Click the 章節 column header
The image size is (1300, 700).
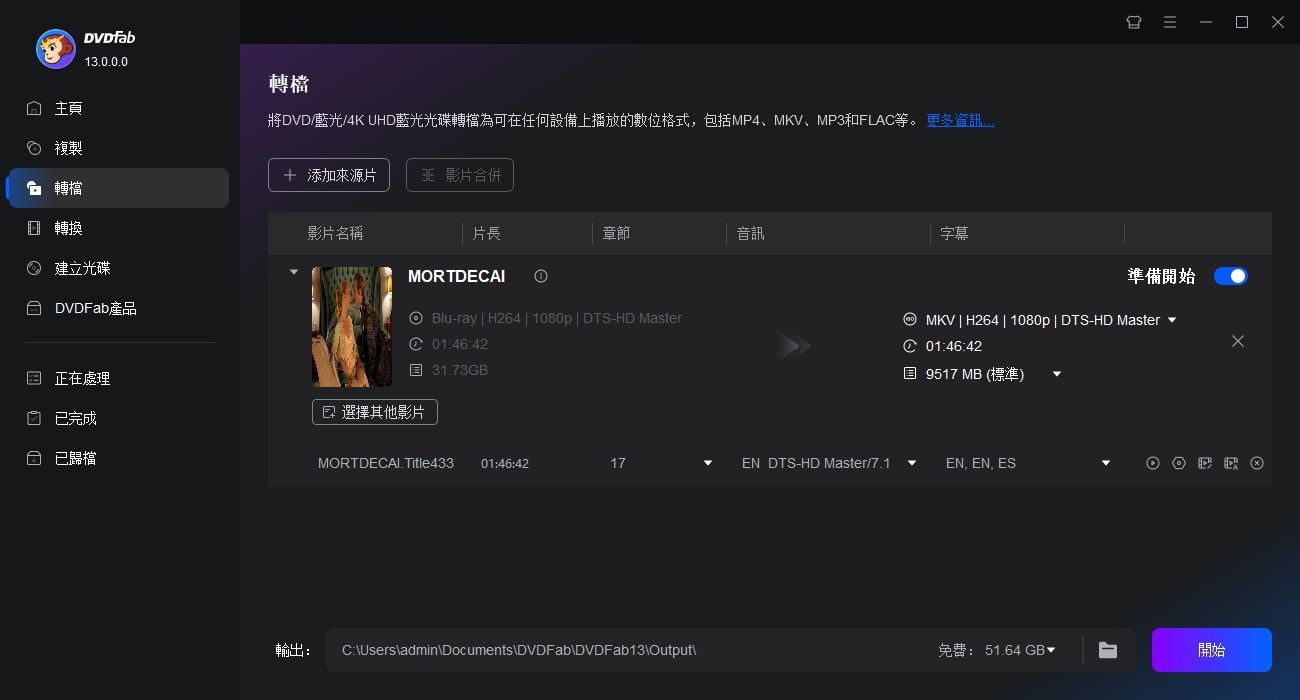pos(616,233)
